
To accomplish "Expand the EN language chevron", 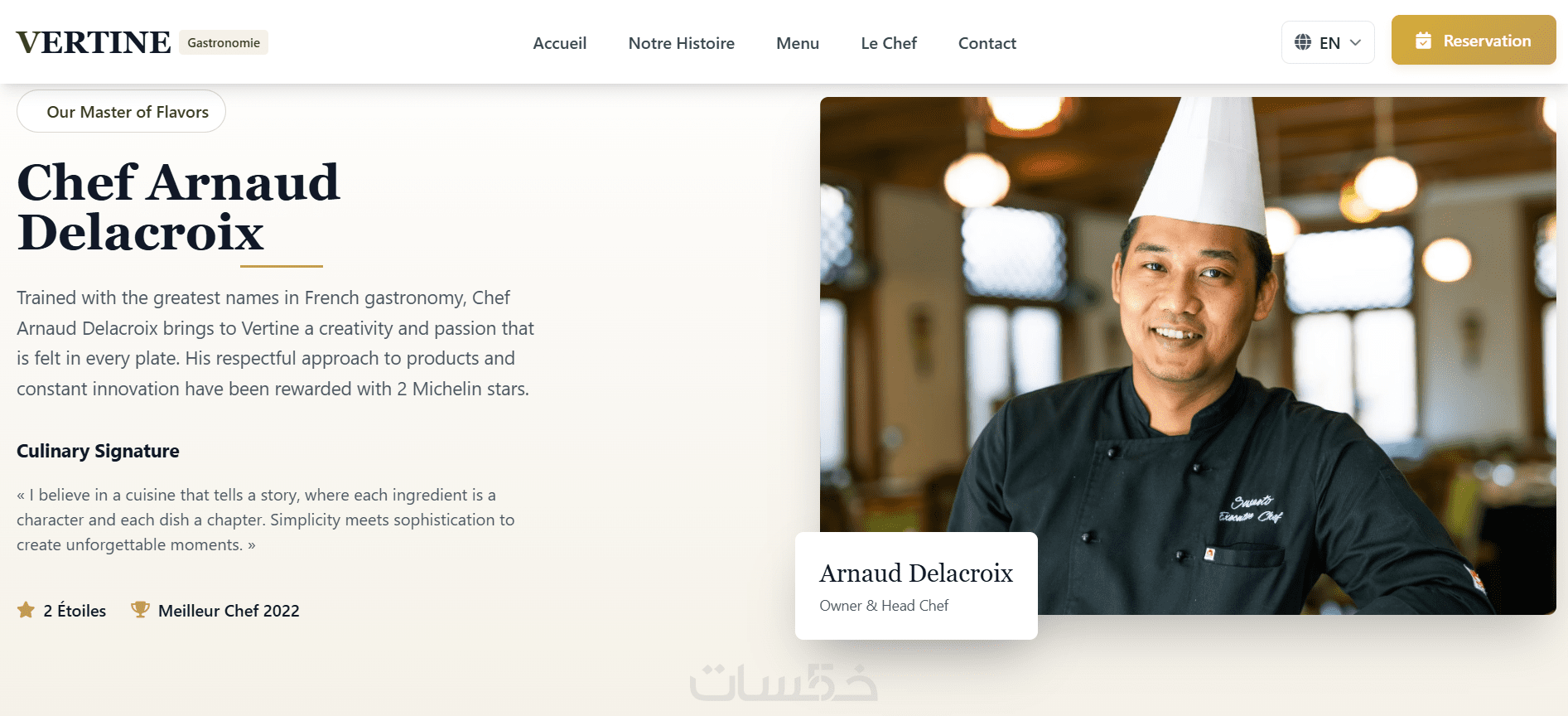I will (1355, 42).
